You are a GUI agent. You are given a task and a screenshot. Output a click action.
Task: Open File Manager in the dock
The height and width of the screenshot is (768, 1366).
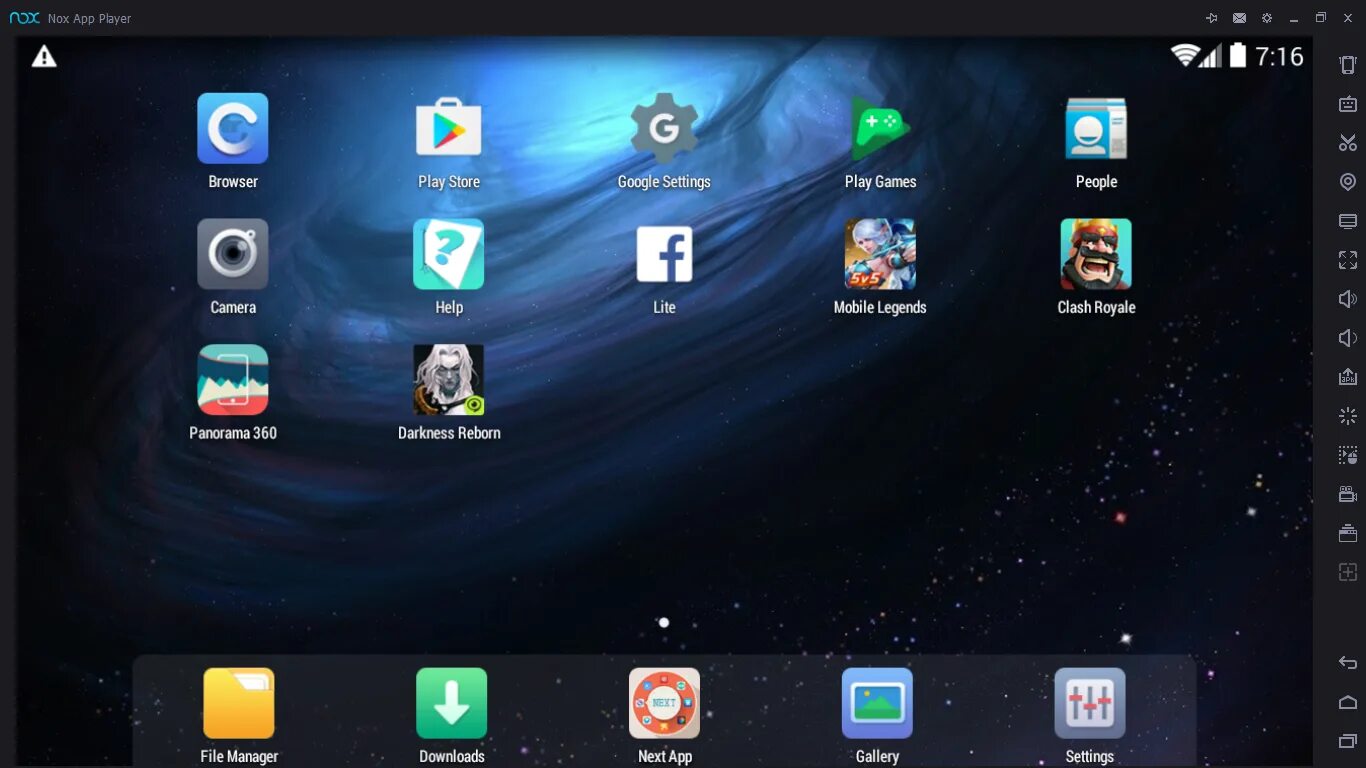click(x=239, y=703)
